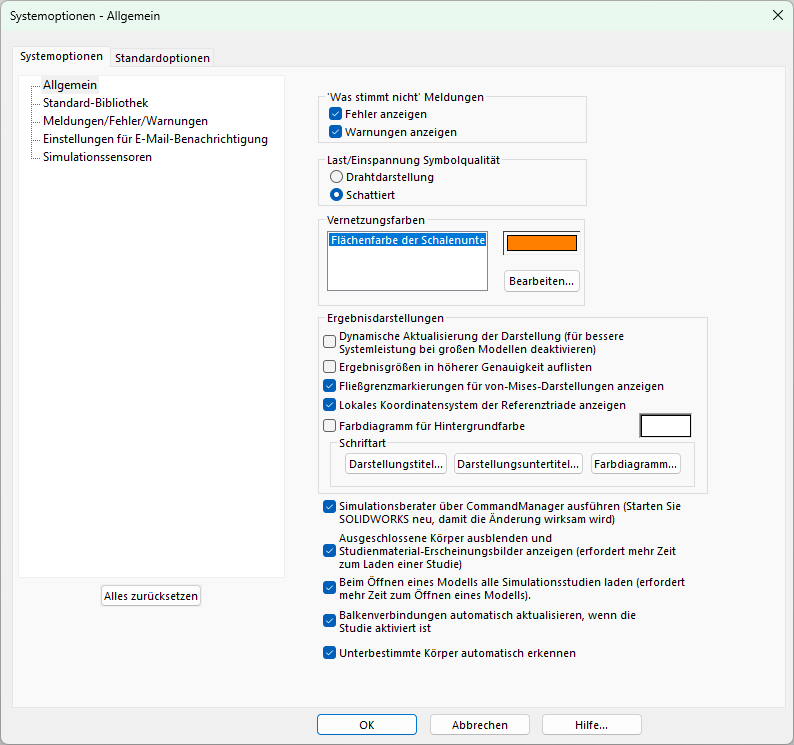Select the Schattiert radio option
794x745 pixels.
336,195
